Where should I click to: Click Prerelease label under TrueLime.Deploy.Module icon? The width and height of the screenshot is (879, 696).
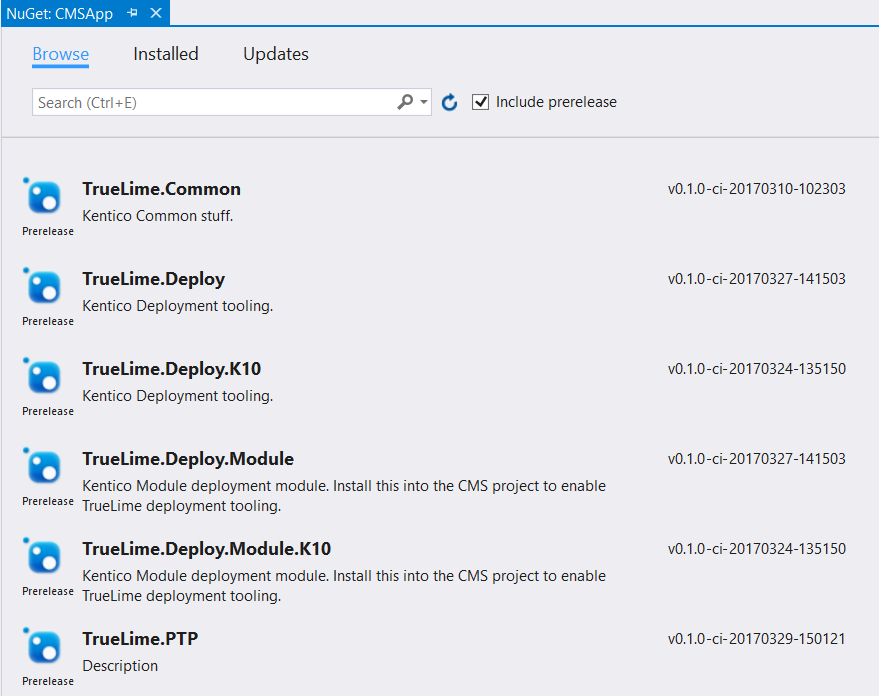(48, 501)
